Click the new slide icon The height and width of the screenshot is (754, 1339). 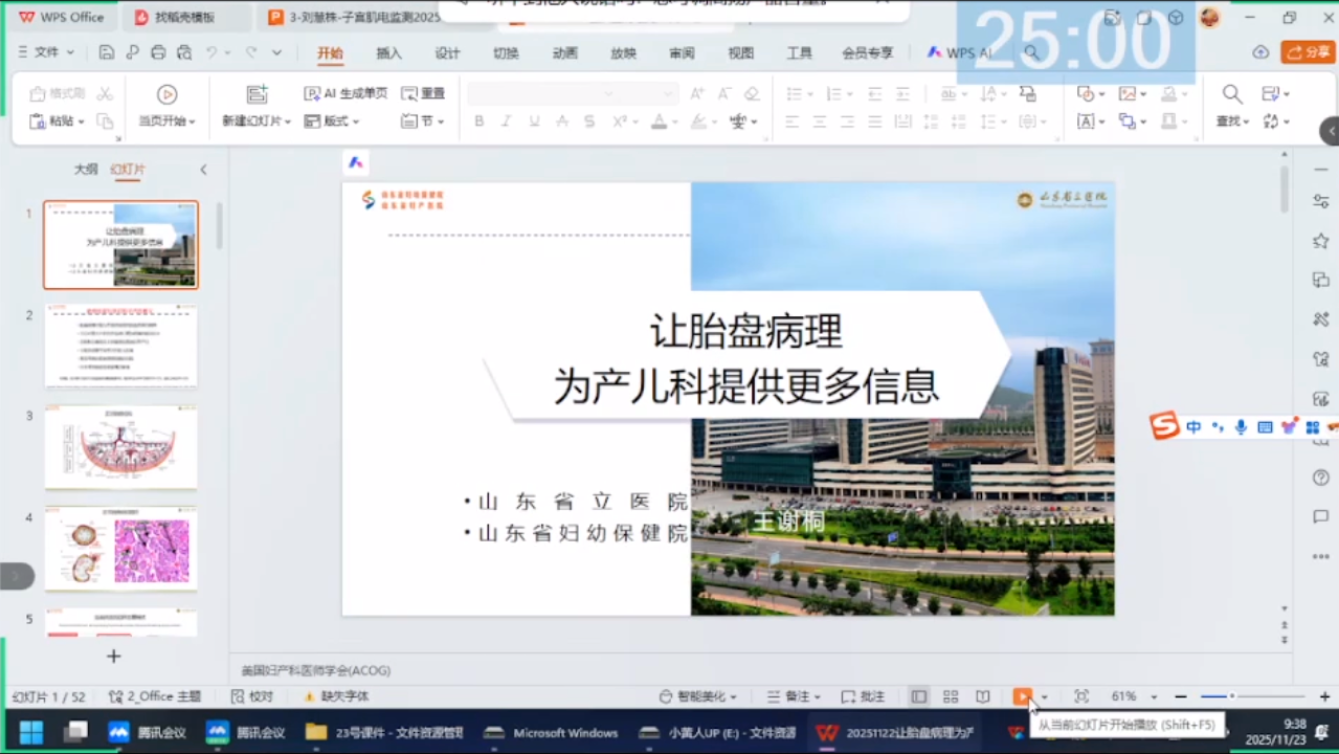click(x=257, y=94)
